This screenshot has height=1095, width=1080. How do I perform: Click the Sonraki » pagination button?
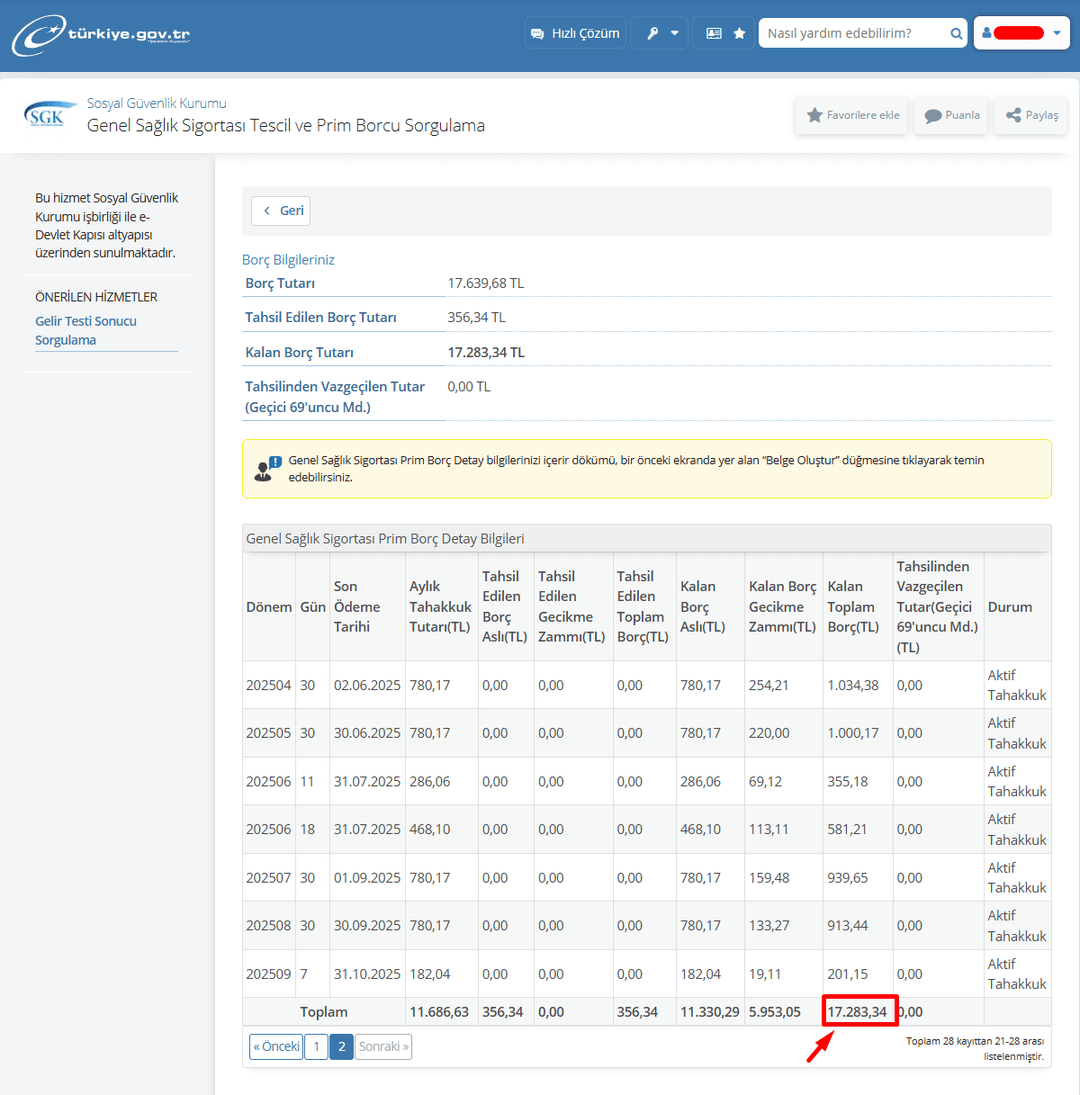coord(383,1047)
